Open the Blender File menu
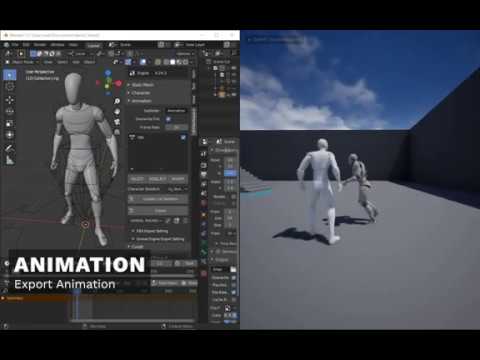This screenshot has height=360, width=480. pyautogui.click(x=15, y=45)
